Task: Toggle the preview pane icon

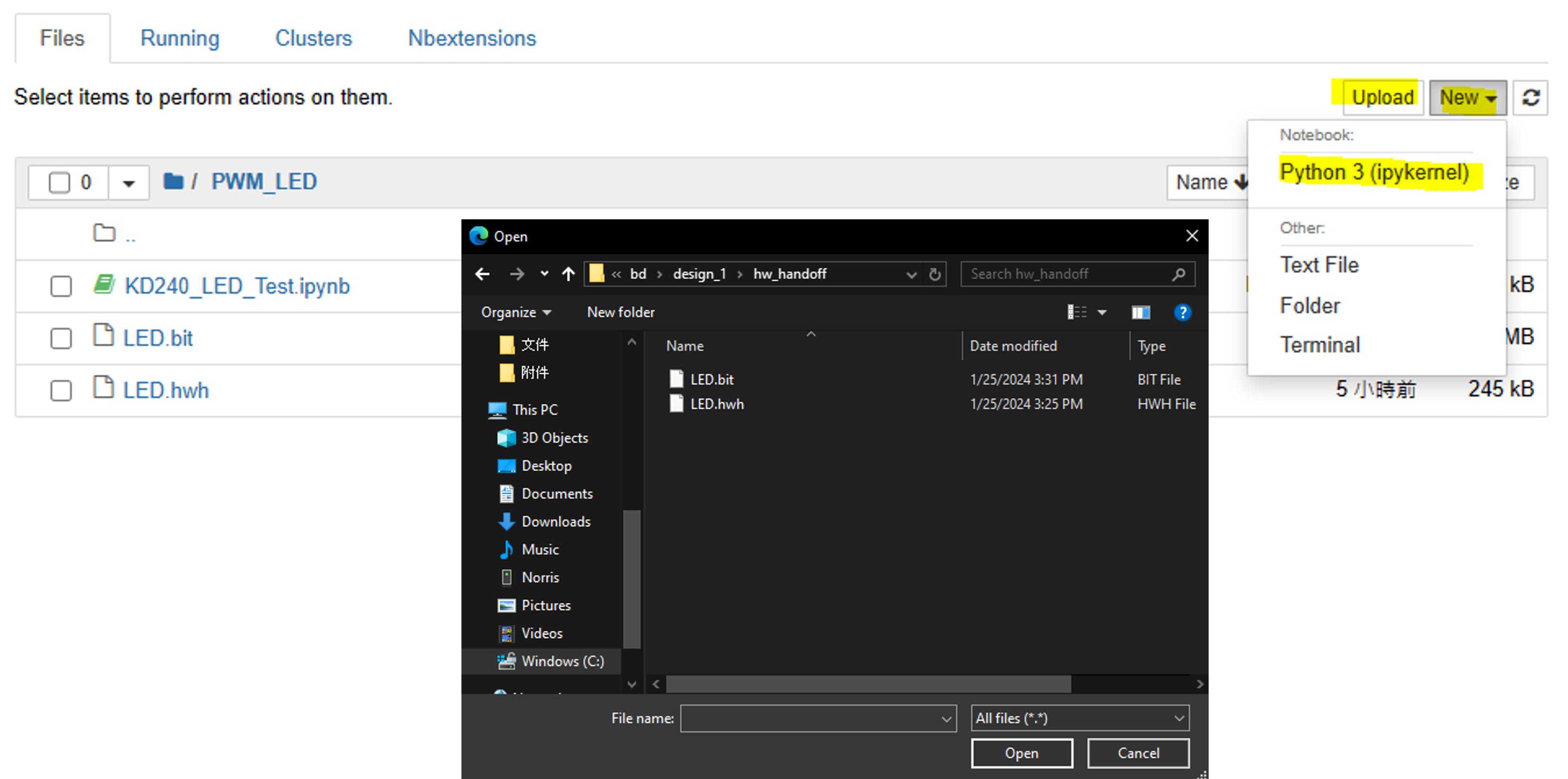Action: pos(1140,312)
